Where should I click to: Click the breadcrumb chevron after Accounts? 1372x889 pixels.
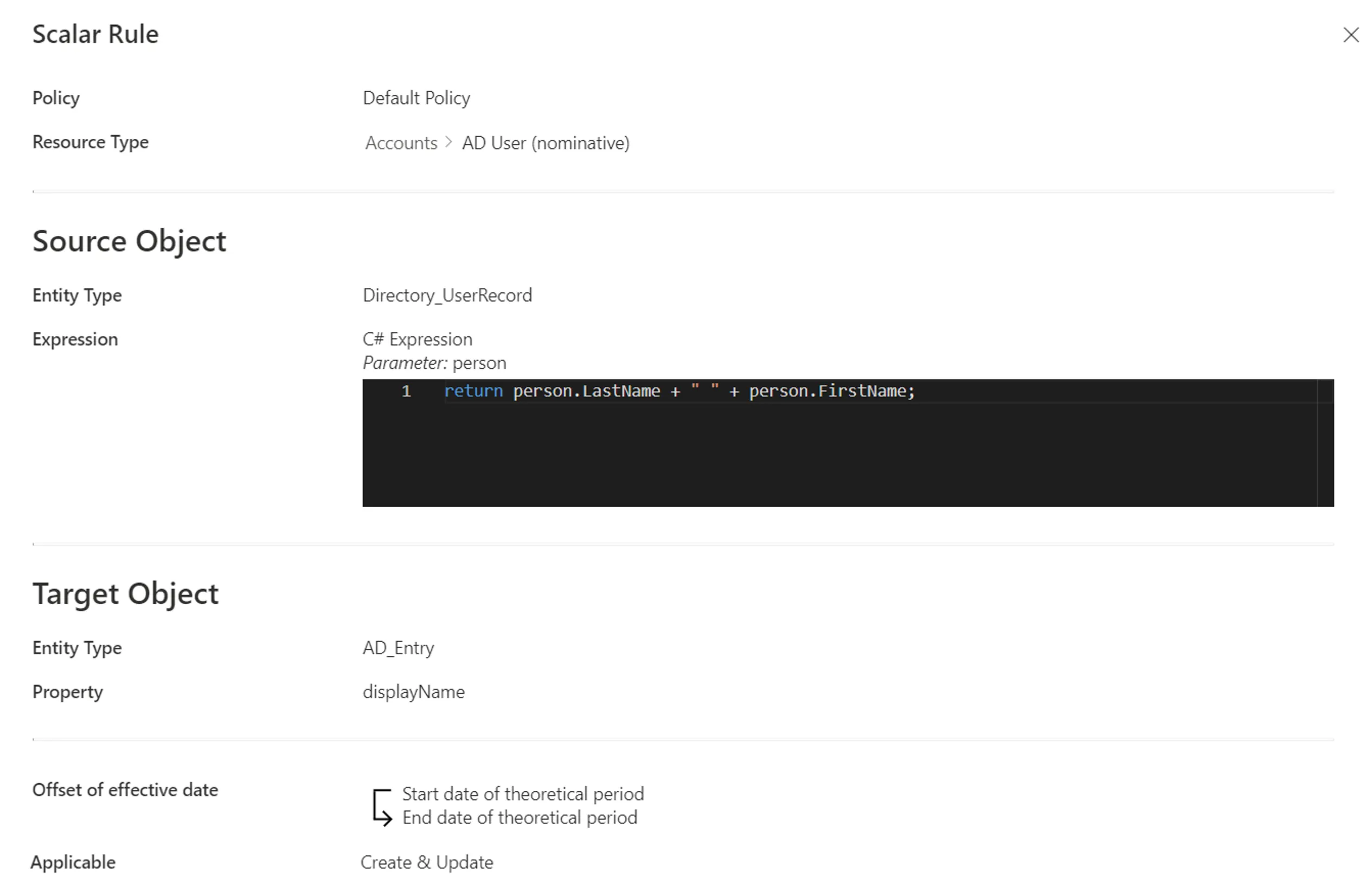[448, 143]
